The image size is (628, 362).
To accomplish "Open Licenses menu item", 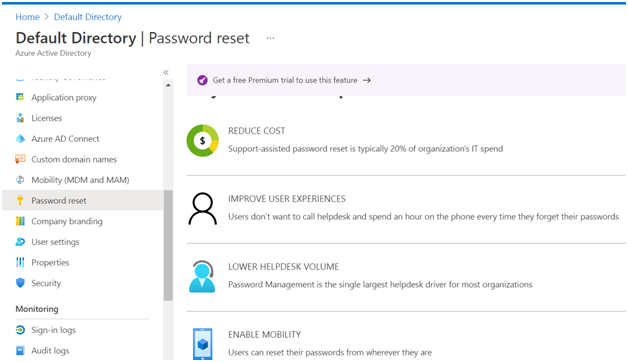I will tap(47, 118).
